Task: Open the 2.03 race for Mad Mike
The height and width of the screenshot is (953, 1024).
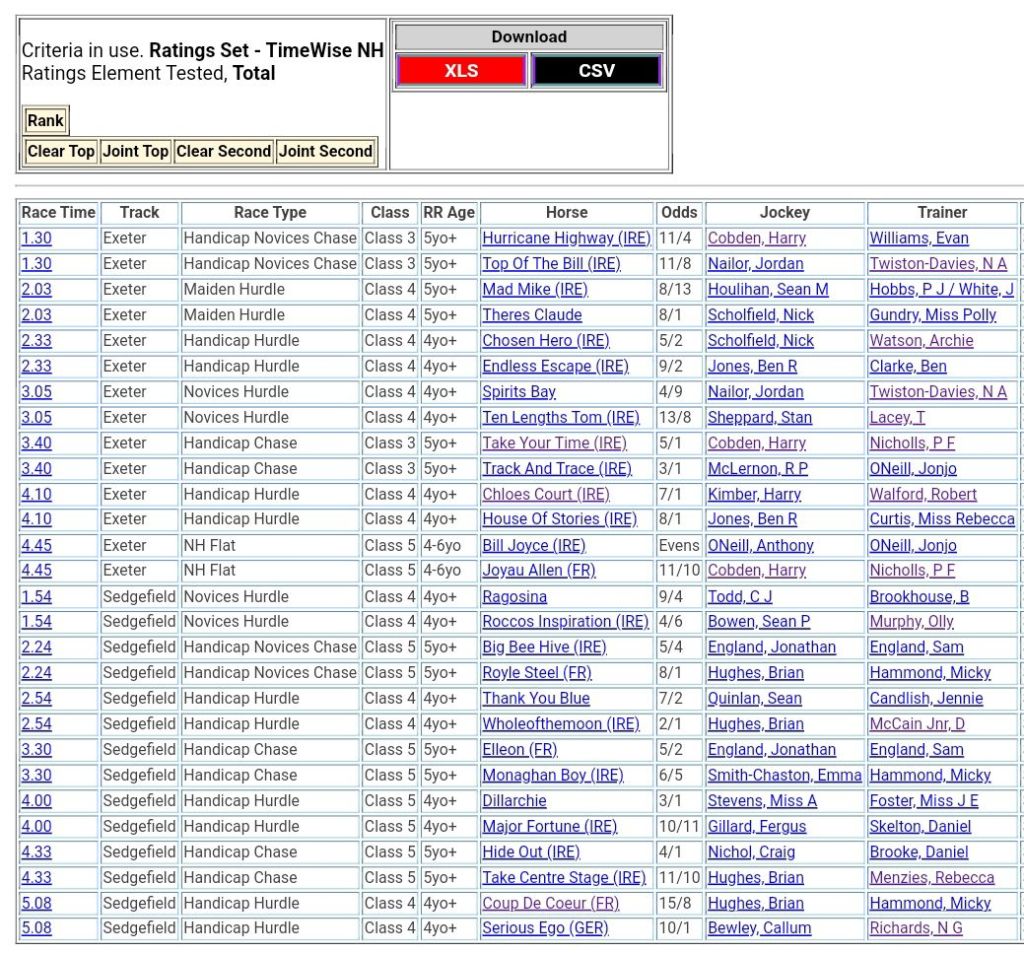Action: (x=36, y=289)
